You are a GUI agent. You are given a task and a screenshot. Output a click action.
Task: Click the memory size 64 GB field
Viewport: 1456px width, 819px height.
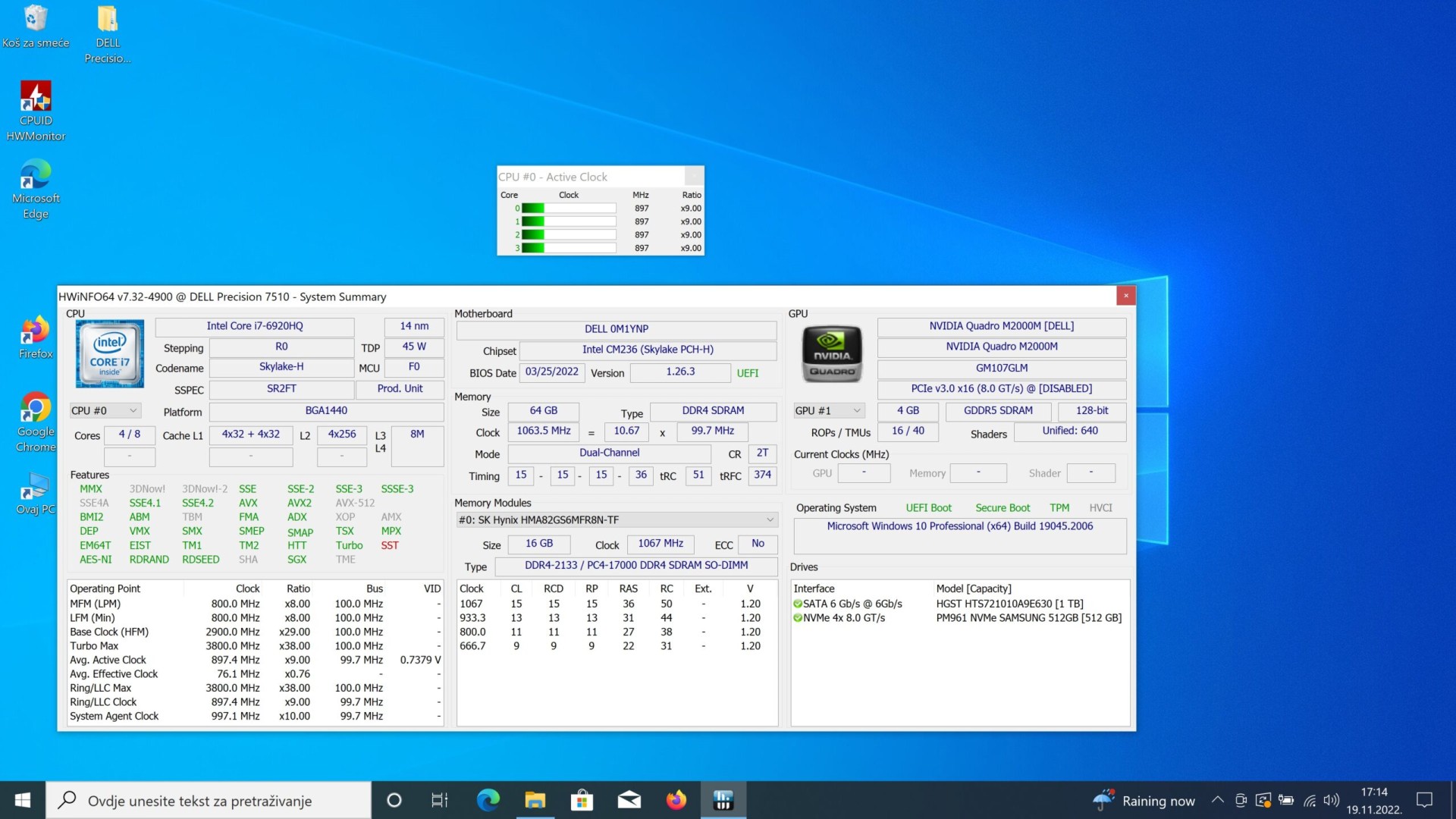543,410
